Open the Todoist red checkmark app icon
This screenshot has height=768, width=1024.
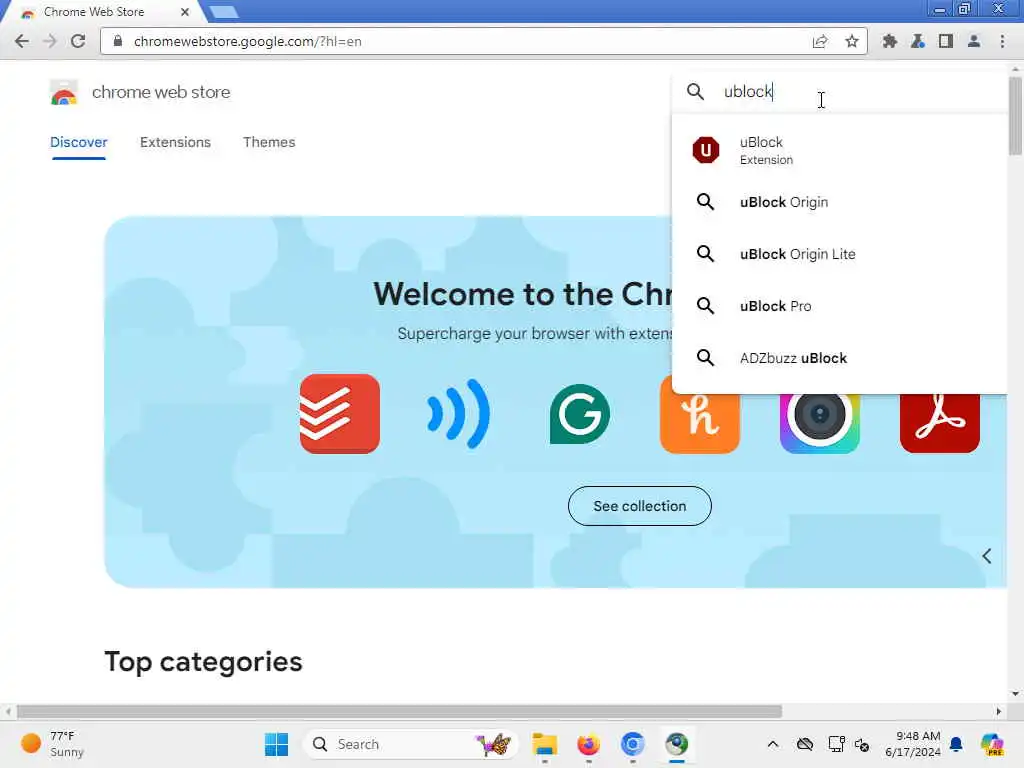(340, 414)
